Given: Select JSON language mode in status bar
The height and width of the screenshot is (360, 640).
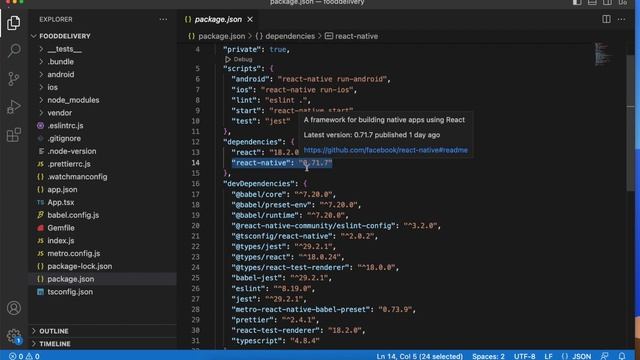Looking at the screenshot, I should pyautogui.click(x=576, y=356).
